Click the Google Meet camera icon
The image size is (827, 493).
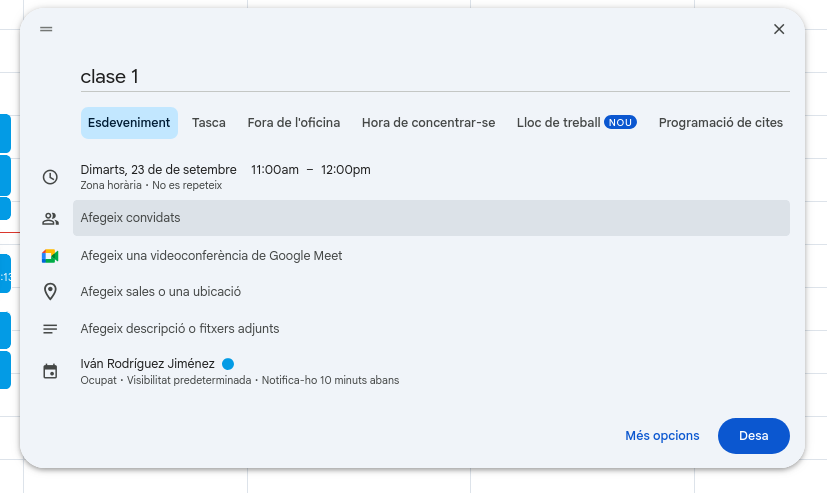coord(50,256)
